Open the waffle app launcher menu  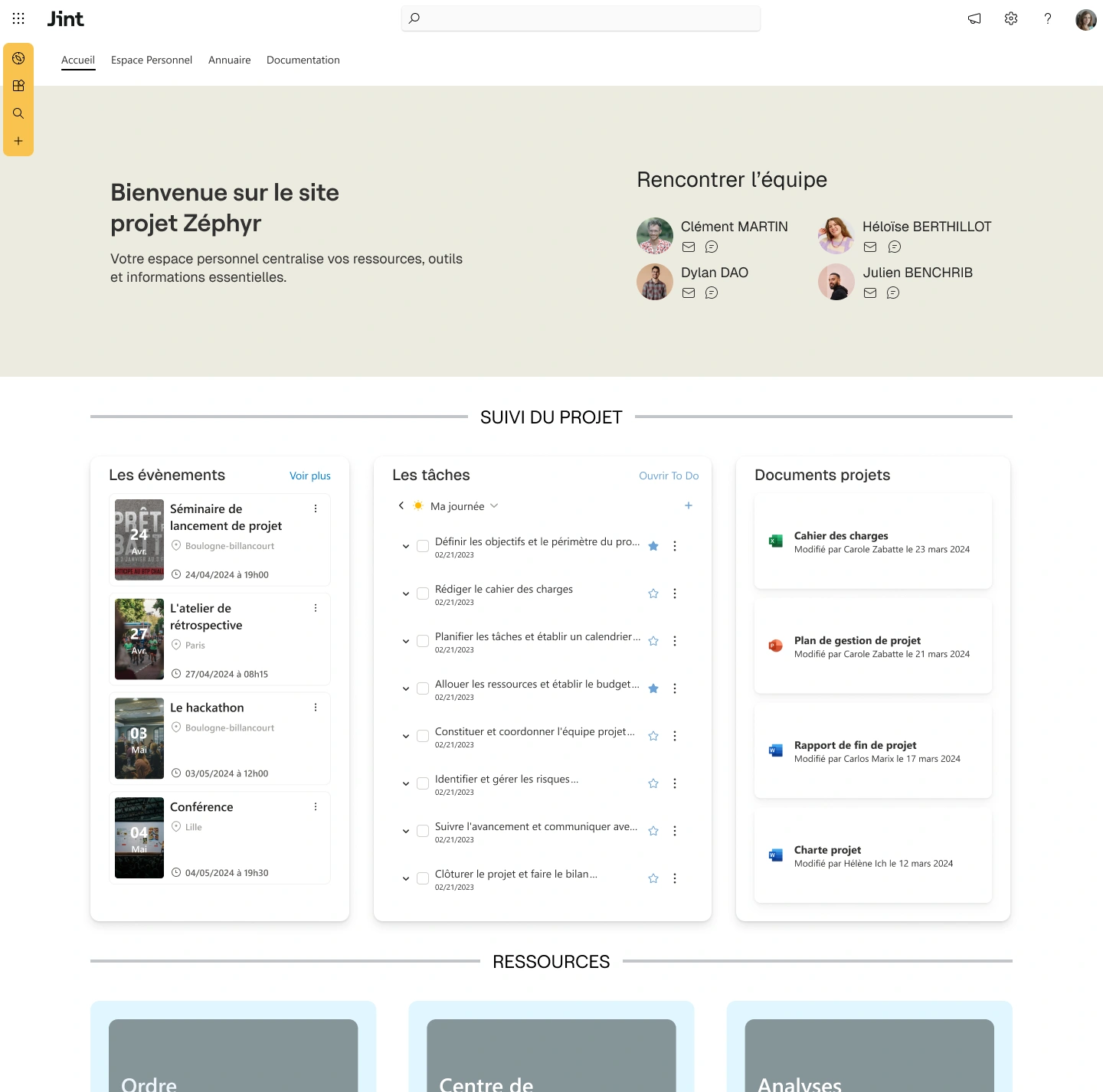(x=18, y=18)
